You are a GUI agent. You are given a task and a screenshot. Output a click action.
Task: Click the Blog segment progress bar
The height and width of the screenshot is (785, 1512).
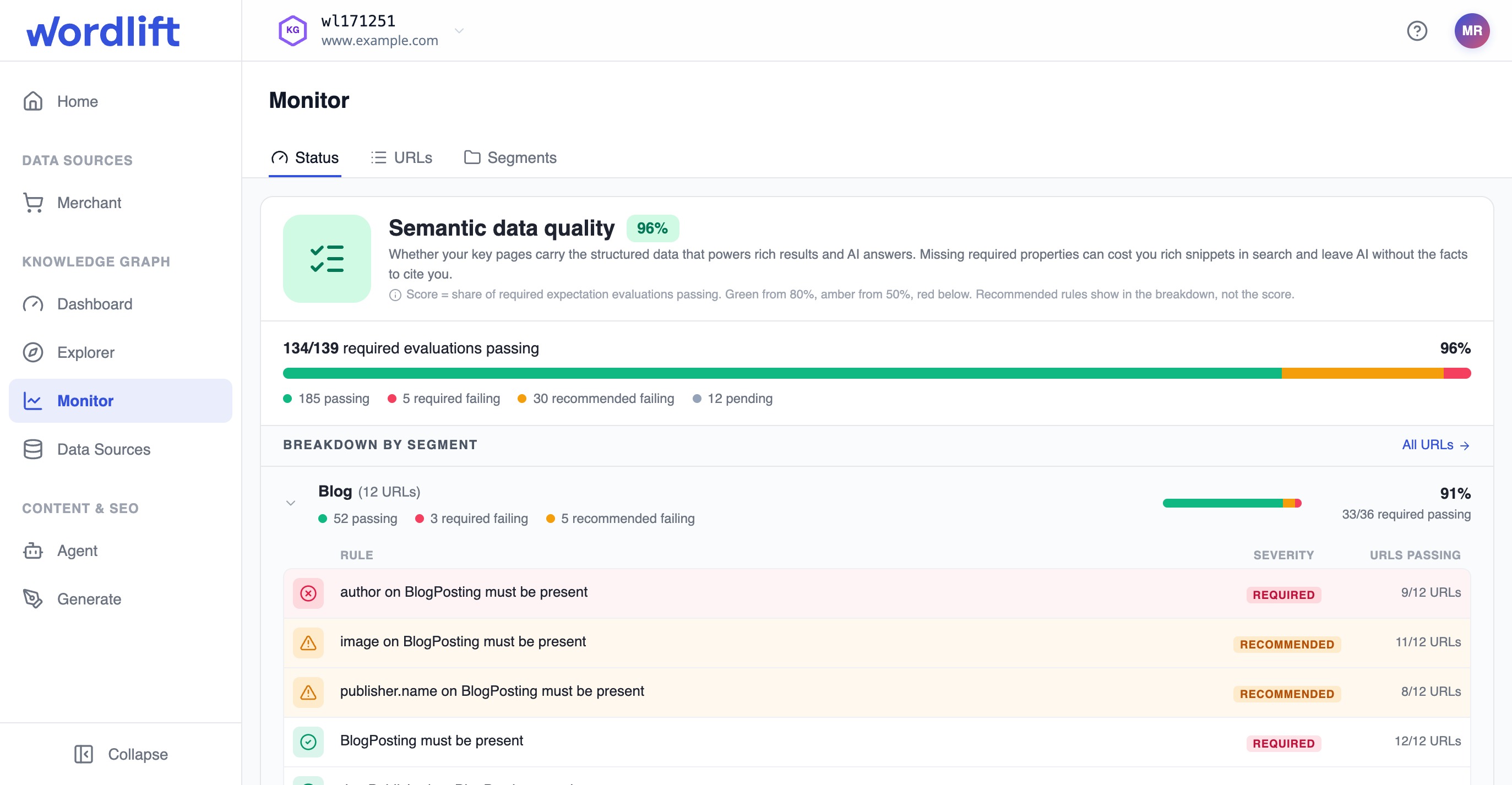point(1231,503)
